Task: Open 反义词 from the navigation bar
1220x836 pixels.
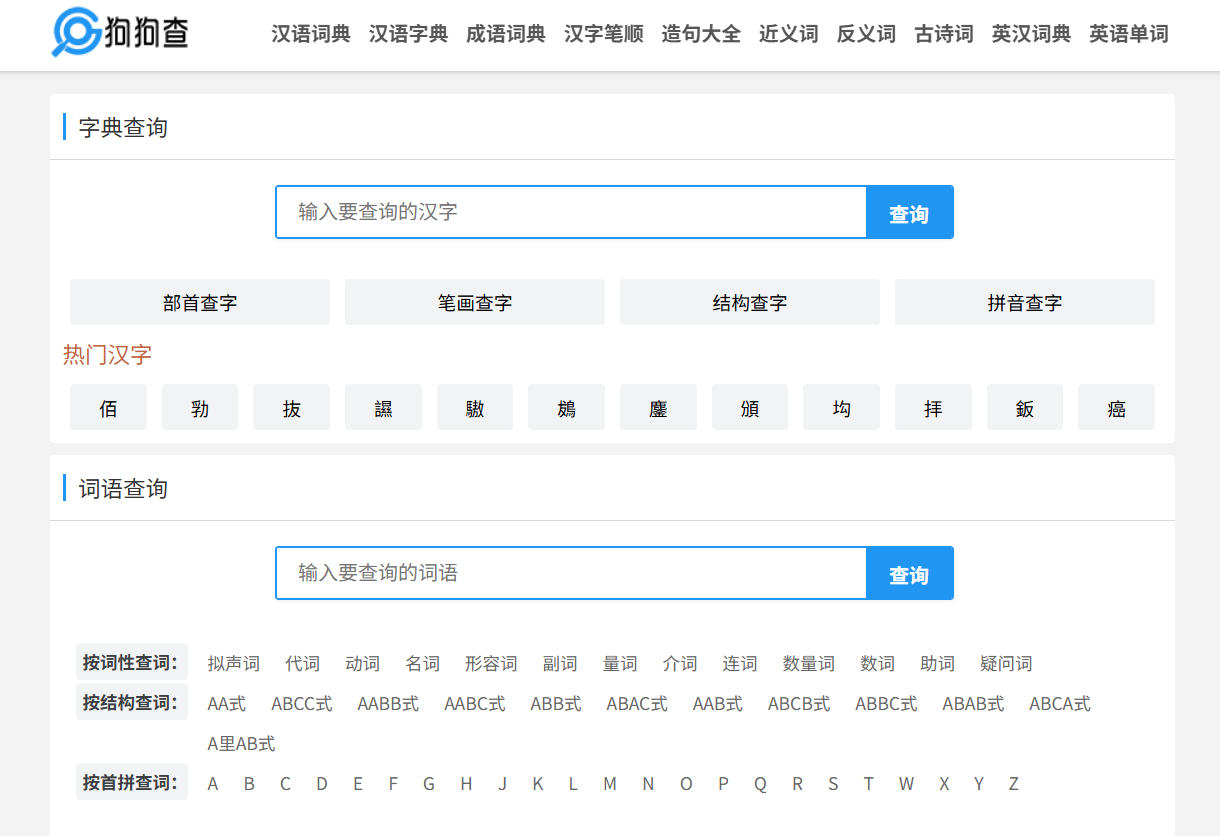Action: [x=866, y=34]
